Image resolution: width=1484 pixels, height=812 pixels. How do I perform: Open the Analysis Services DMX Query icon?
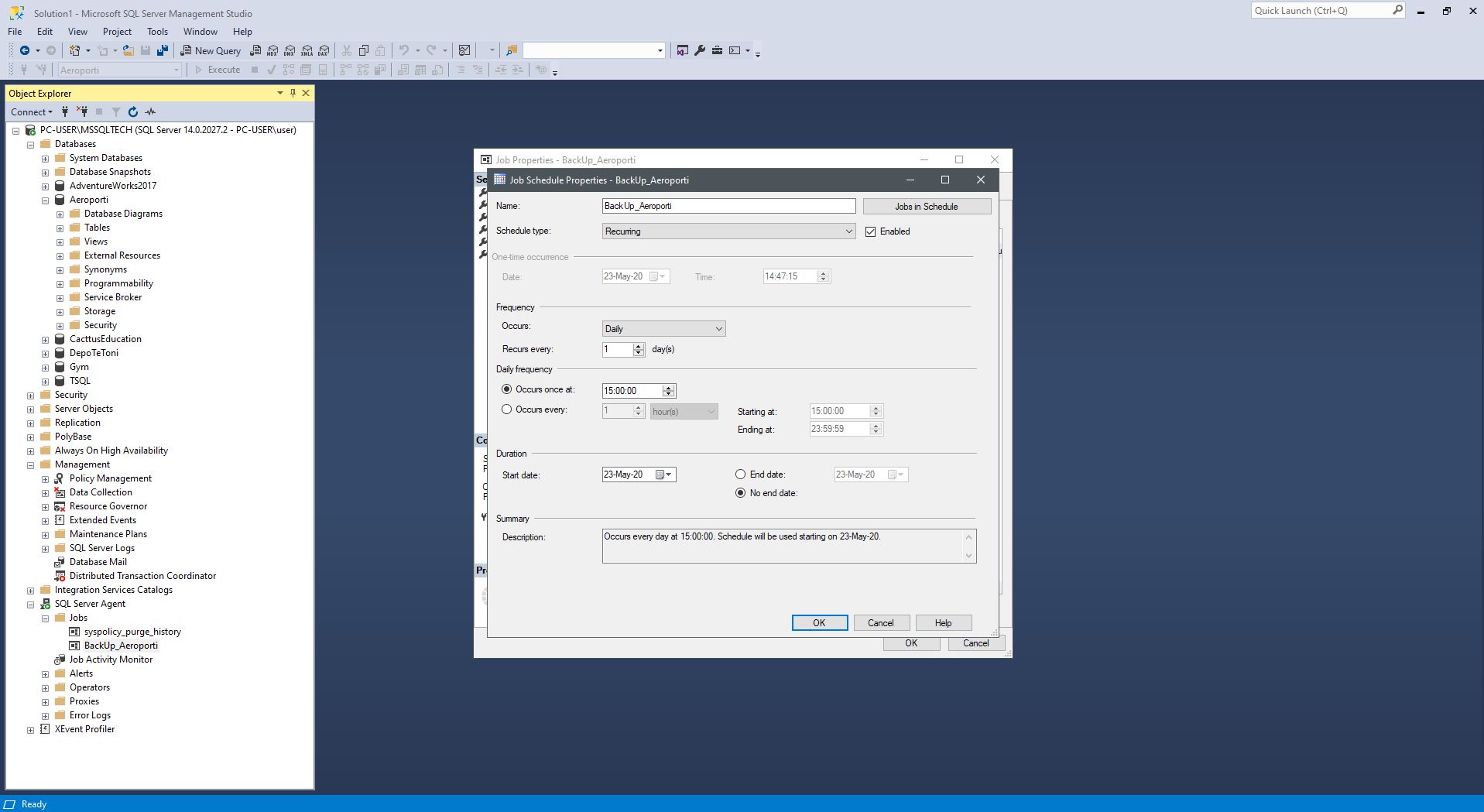tap(290, 50)
